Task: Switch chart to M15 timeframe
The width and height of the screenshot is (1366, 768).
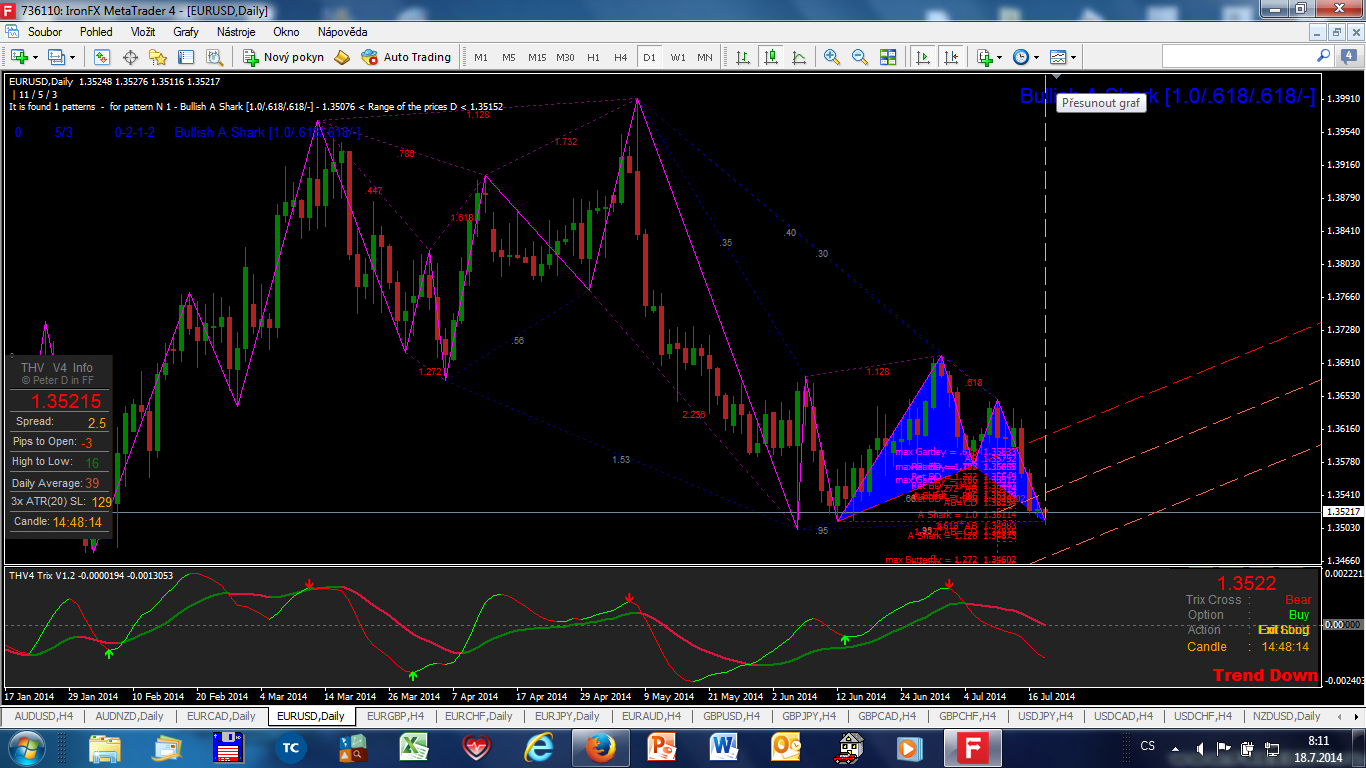Action: click(537, 57)
